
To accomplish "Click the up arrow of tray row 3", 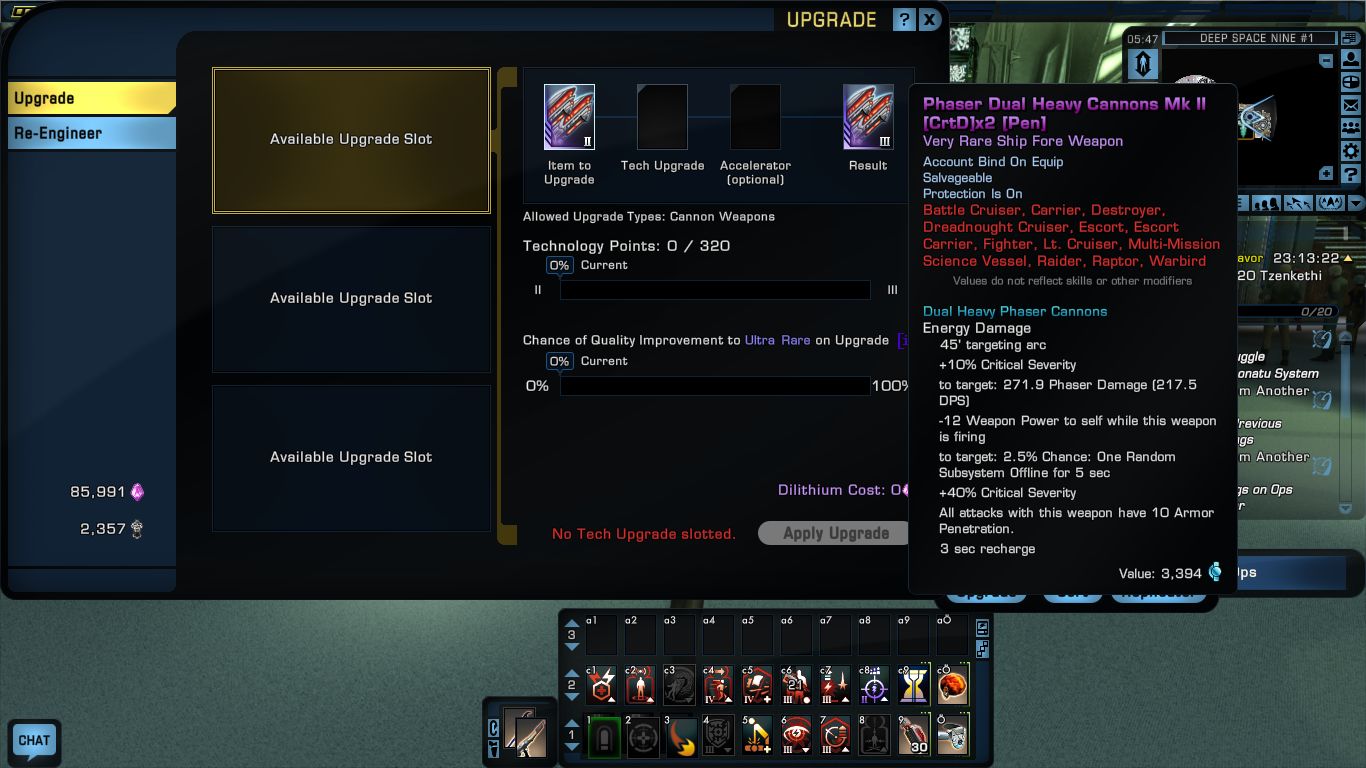I will pyautogui.click(x=572, y=623).
